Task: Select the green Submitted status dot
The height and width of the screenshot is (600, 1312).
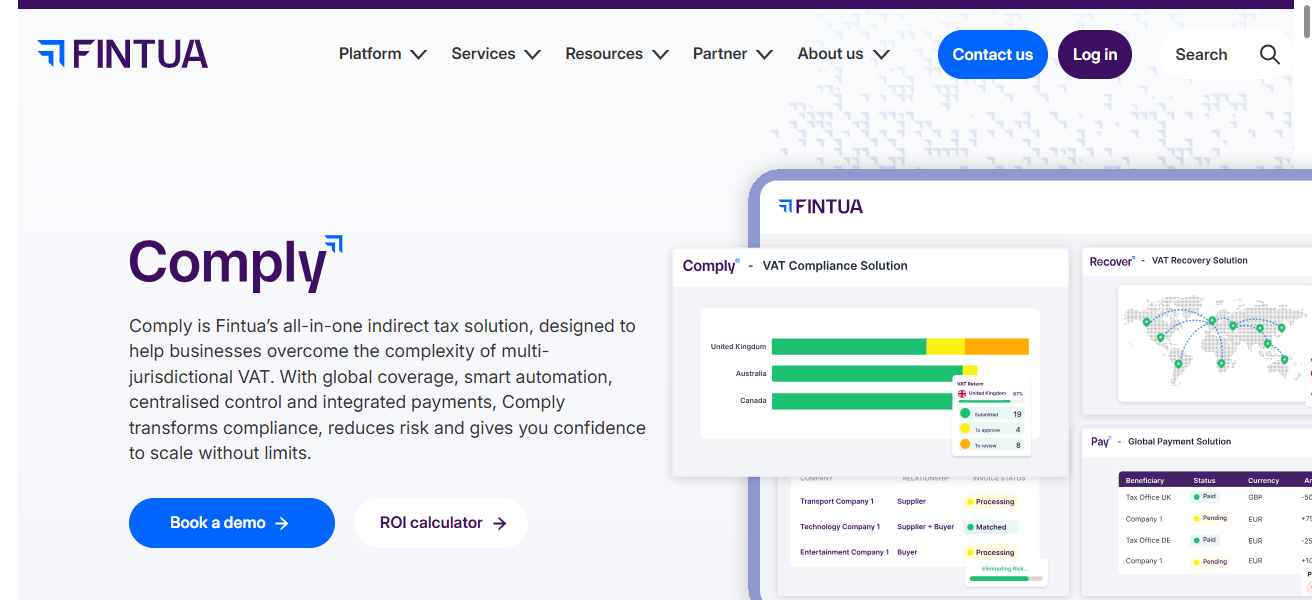Action: (x=965, y=413)
